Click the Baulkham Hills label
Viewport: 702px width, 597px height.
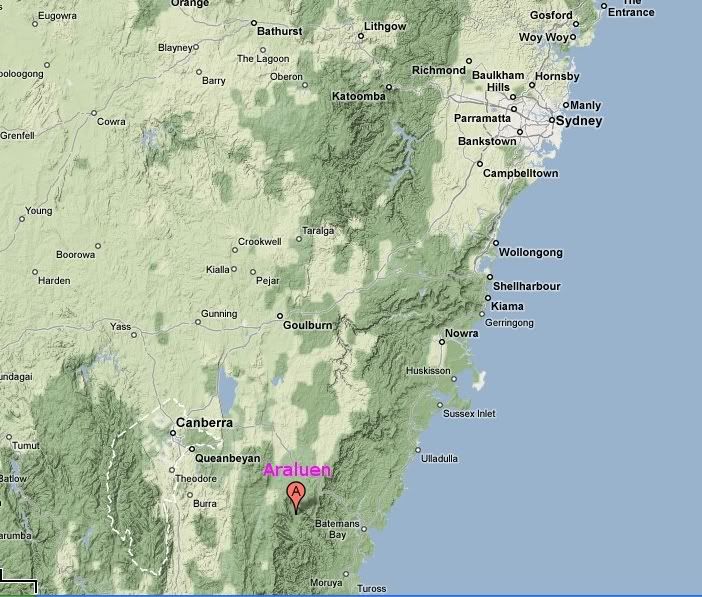point(498,81)
